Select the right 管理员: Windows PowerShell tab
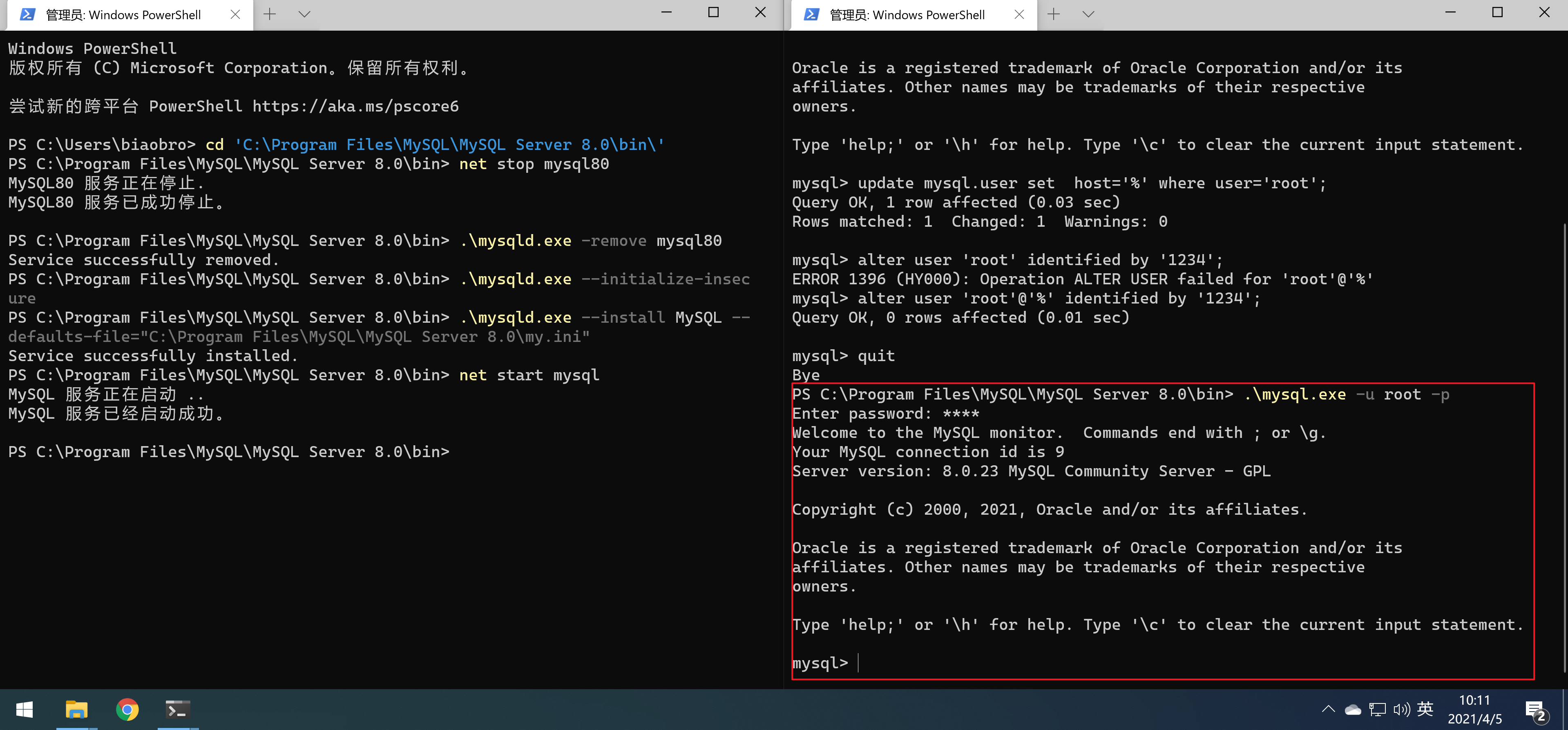 (x=906, y=15)
